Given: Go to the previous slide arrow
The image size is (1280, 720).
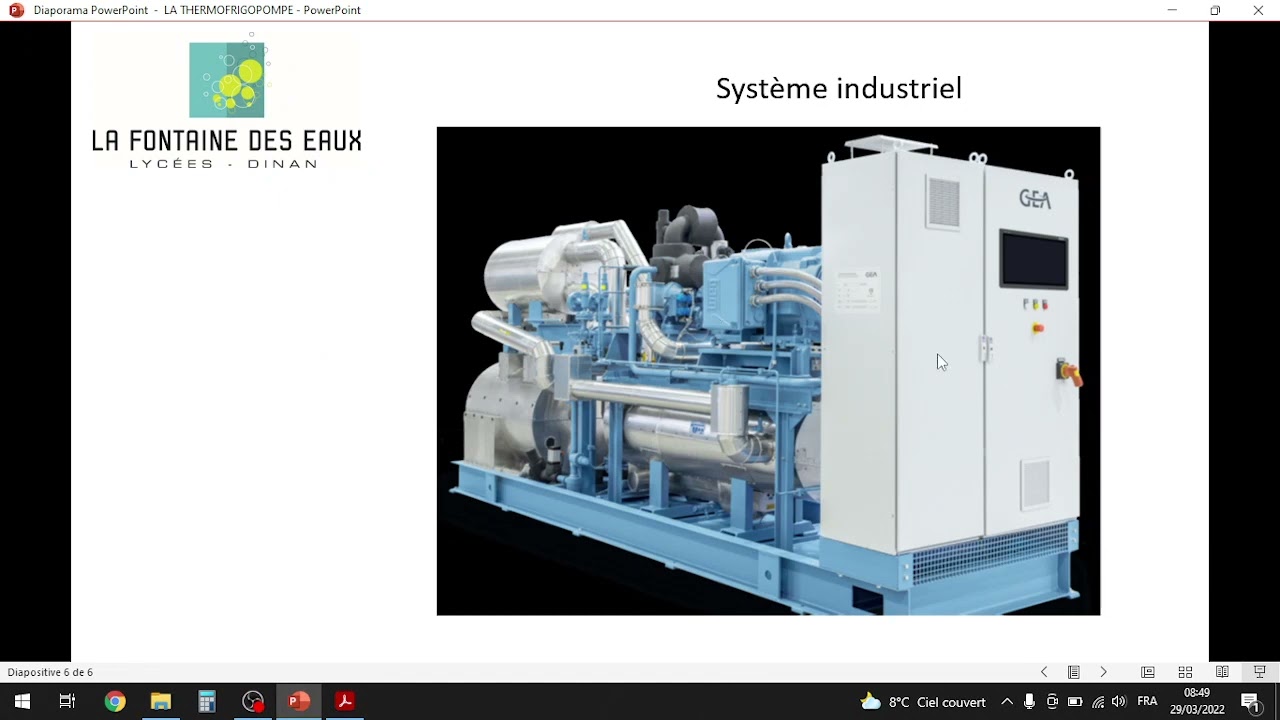Looking at the screenshot, I should [x=1044, y=672].
